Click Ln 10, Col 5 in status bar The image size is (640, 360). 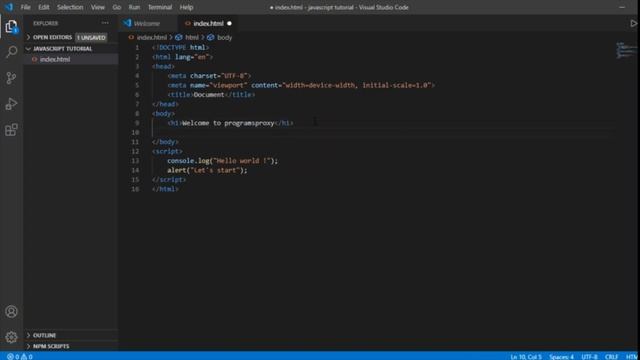click(x=526, y=357)
